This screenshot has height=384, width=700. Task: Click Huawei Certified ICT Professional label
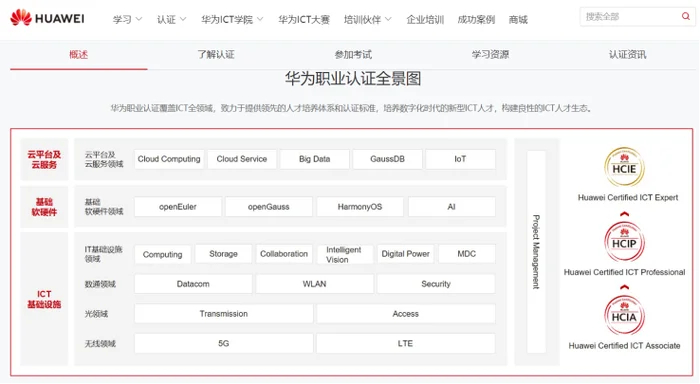624,272
